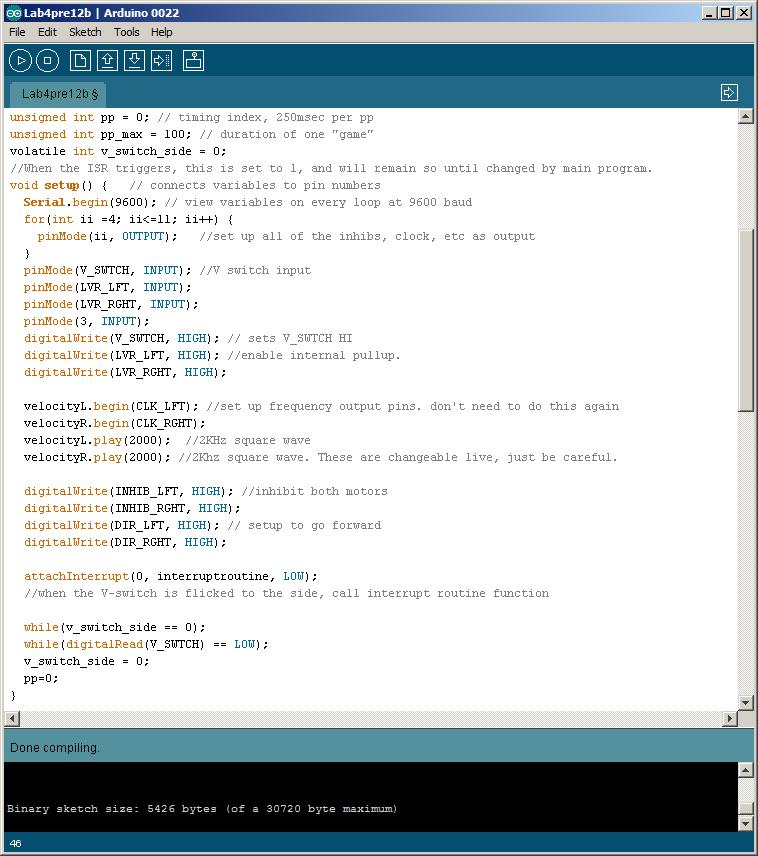
Task: Click 'while(digitalRead(V_SWTCH) == LOW);' line
Action: pyautogui.click(x=146, y=644)
